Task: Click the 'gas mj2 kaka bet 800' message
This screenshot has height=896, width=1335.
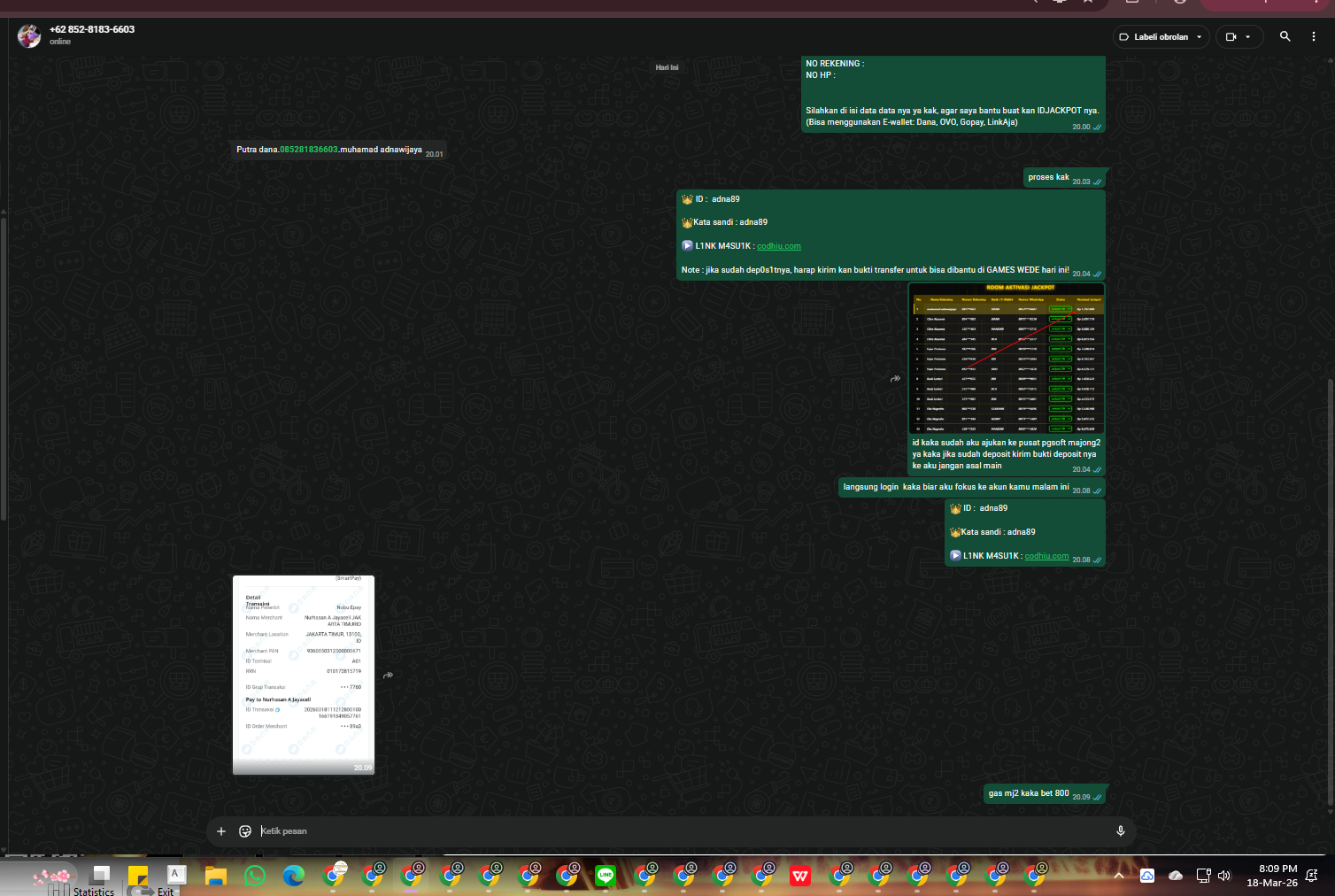Action: click(x=1045, y=794)
